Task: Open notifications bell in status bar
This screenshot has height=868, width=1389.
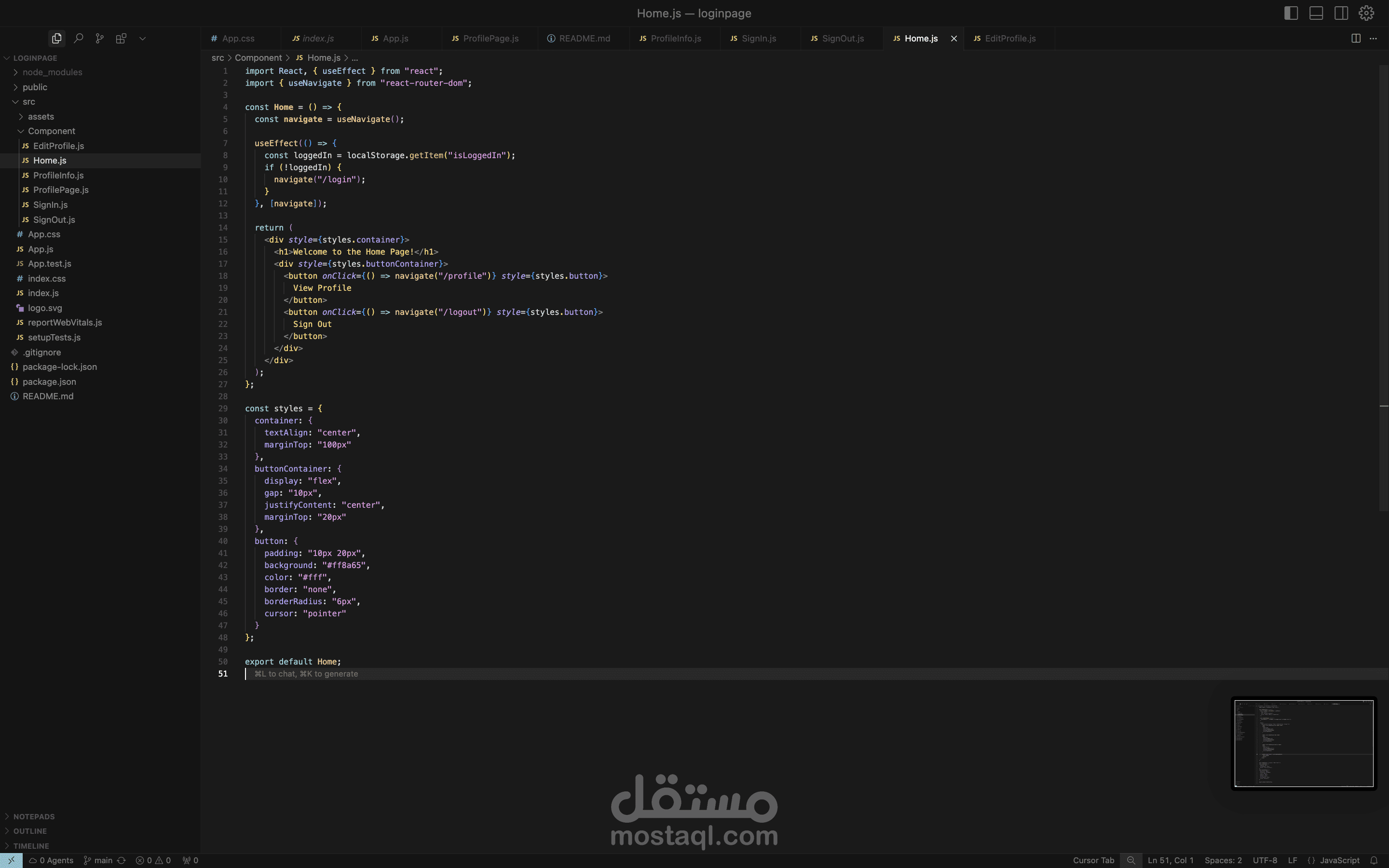Action: pos(1374,860)
